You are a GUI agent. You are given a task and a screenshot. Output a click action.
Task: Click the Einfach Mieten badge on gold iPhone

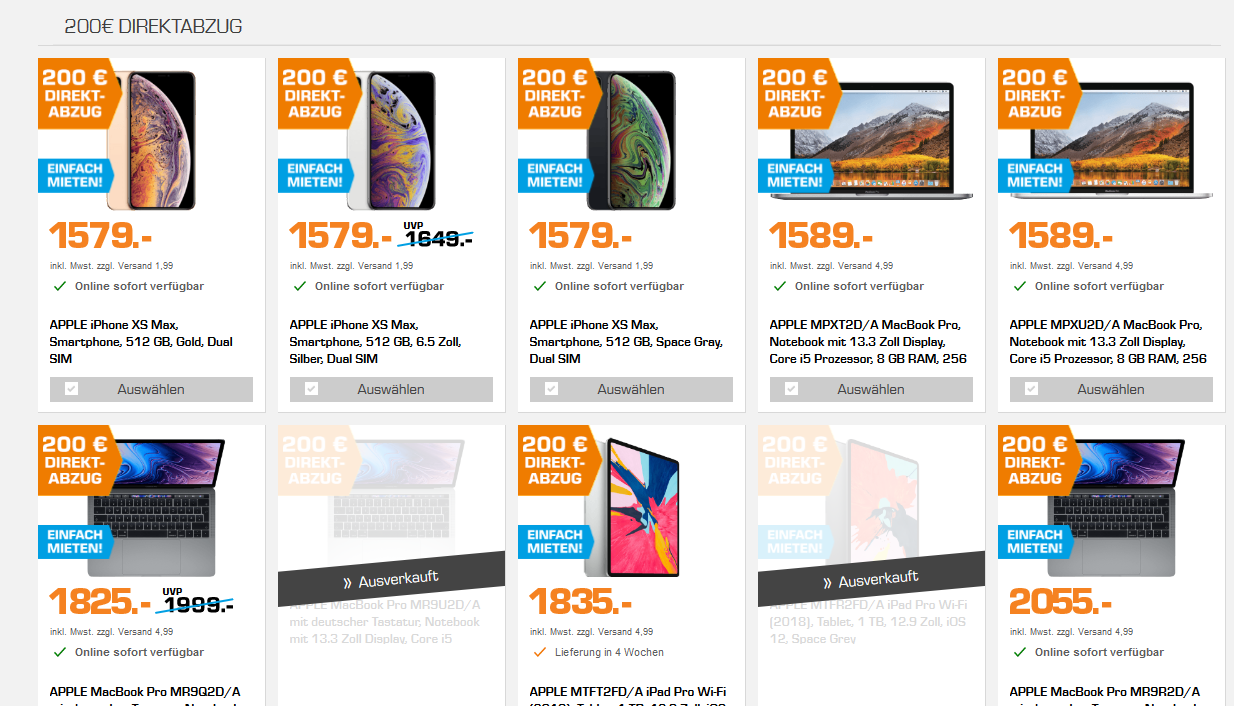point(73,175)
